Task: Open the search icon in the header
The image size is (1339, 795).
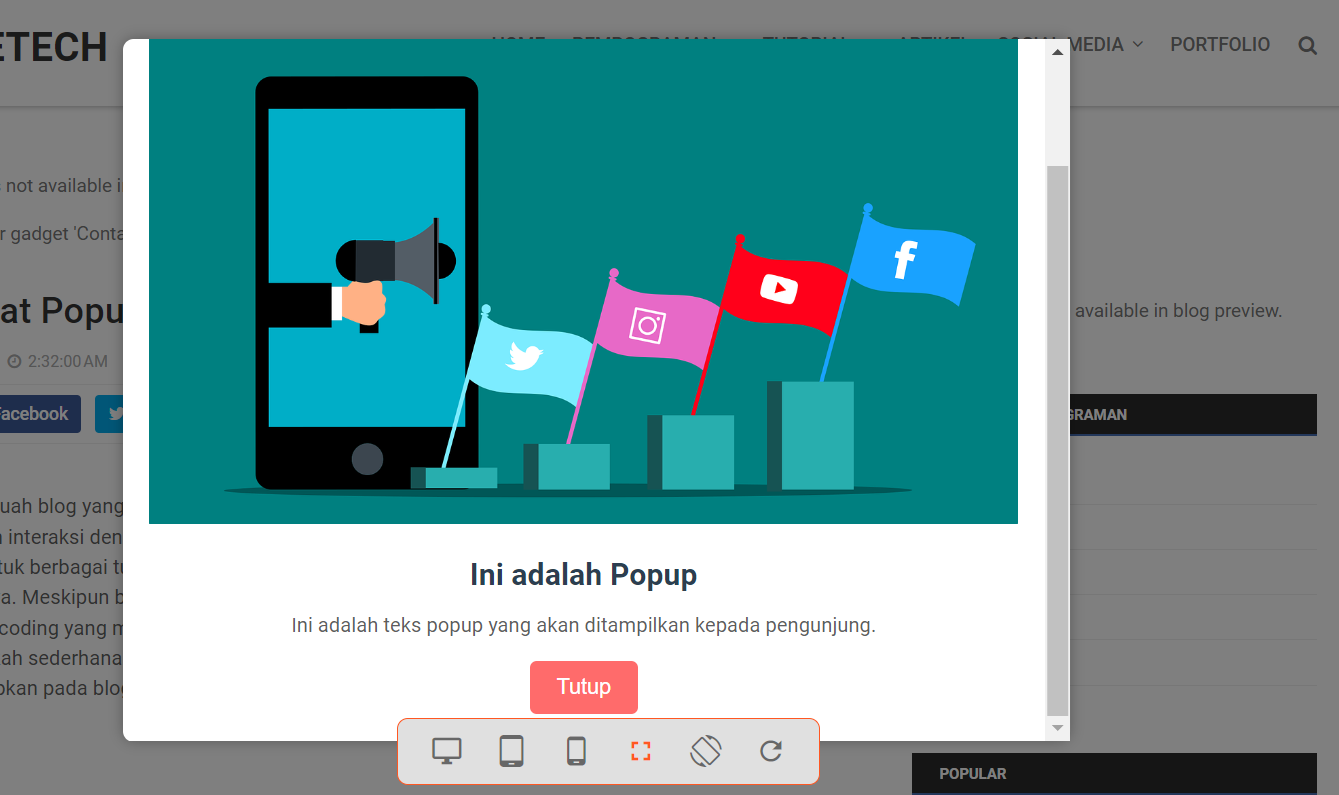Action: coord(1307,45)
